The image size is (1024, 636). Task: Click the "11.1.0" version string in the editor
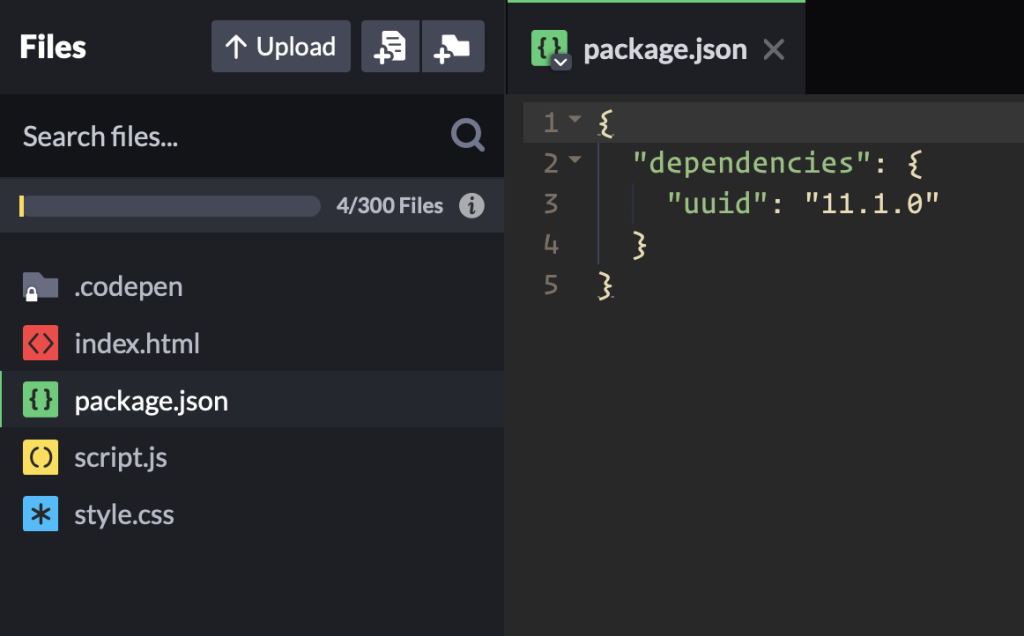(x=872, y=203)
